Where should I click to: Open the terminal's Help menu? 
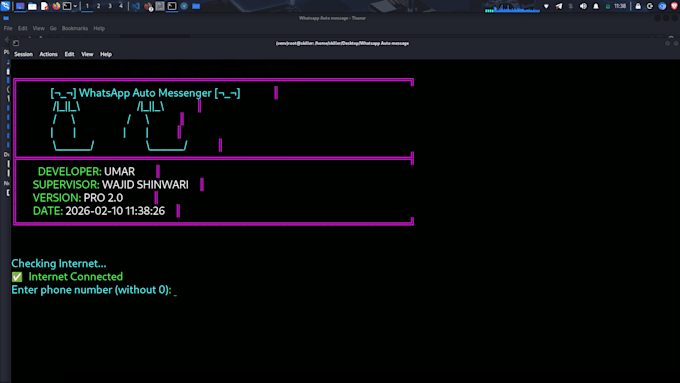(106, 54)
